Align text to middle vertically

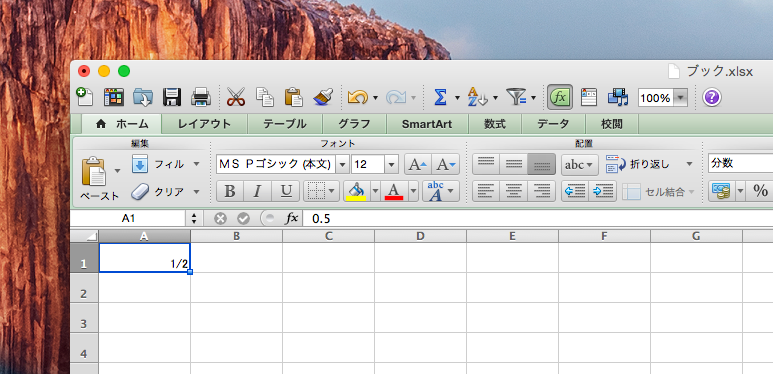coord(514,164)
